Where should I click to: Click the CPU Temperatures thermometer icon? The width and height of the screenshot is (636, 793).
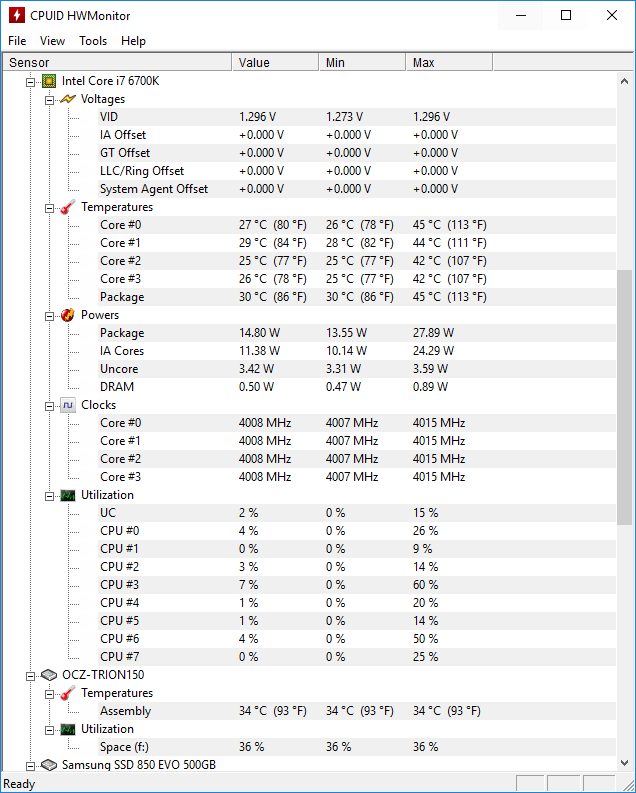(68, 207)
